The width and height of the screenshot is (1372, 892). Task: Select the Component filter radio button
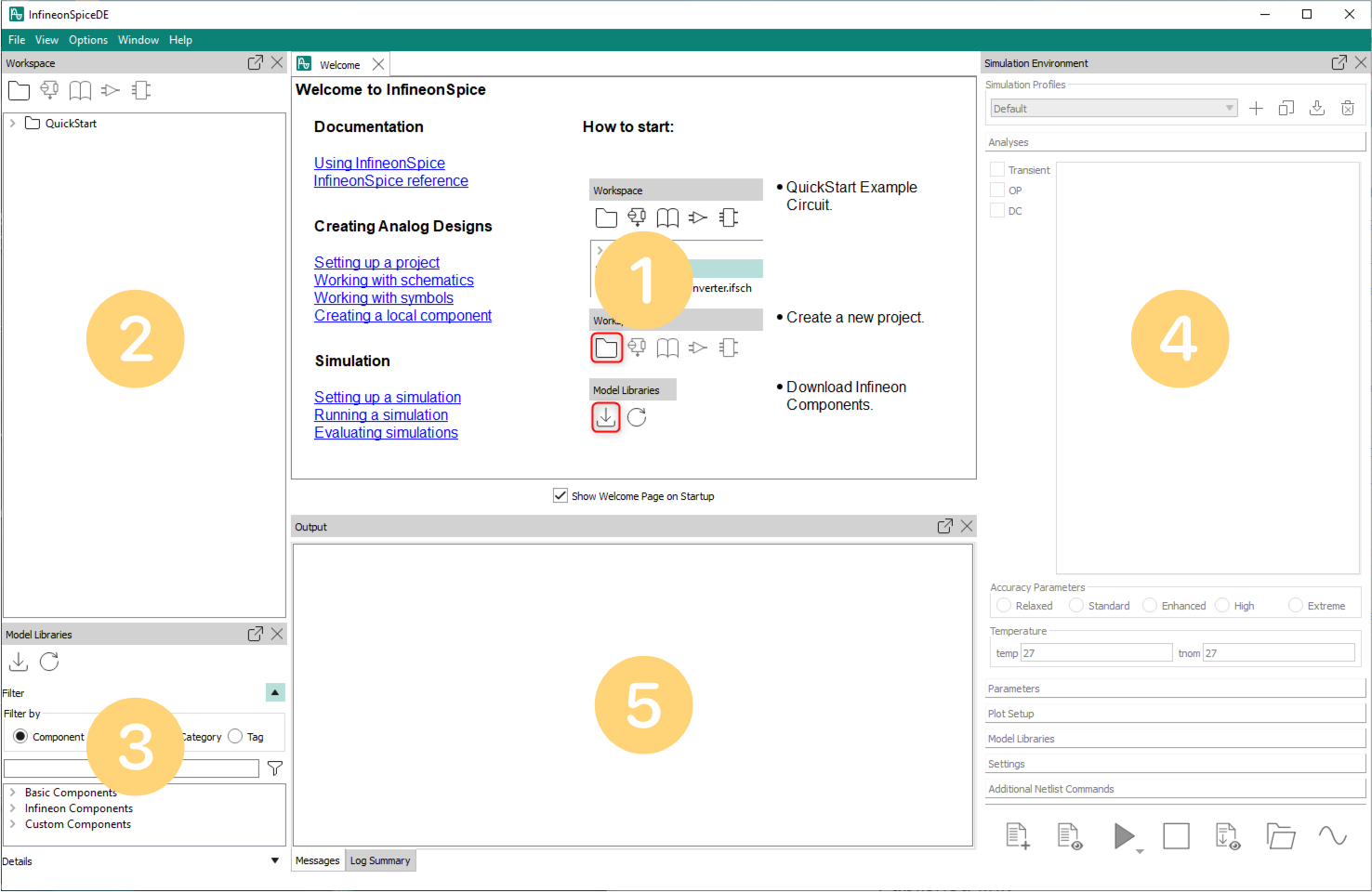(x=20, y=737)
